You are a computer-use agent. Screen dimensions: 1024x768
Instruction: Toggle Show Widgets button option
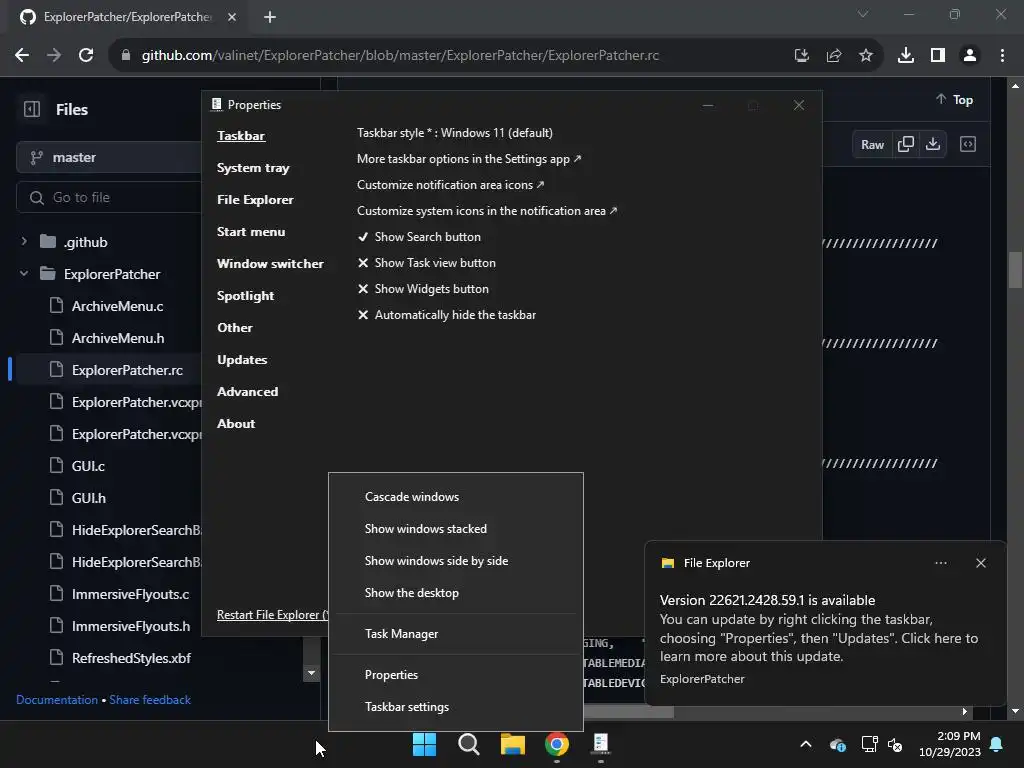(423, 289)
